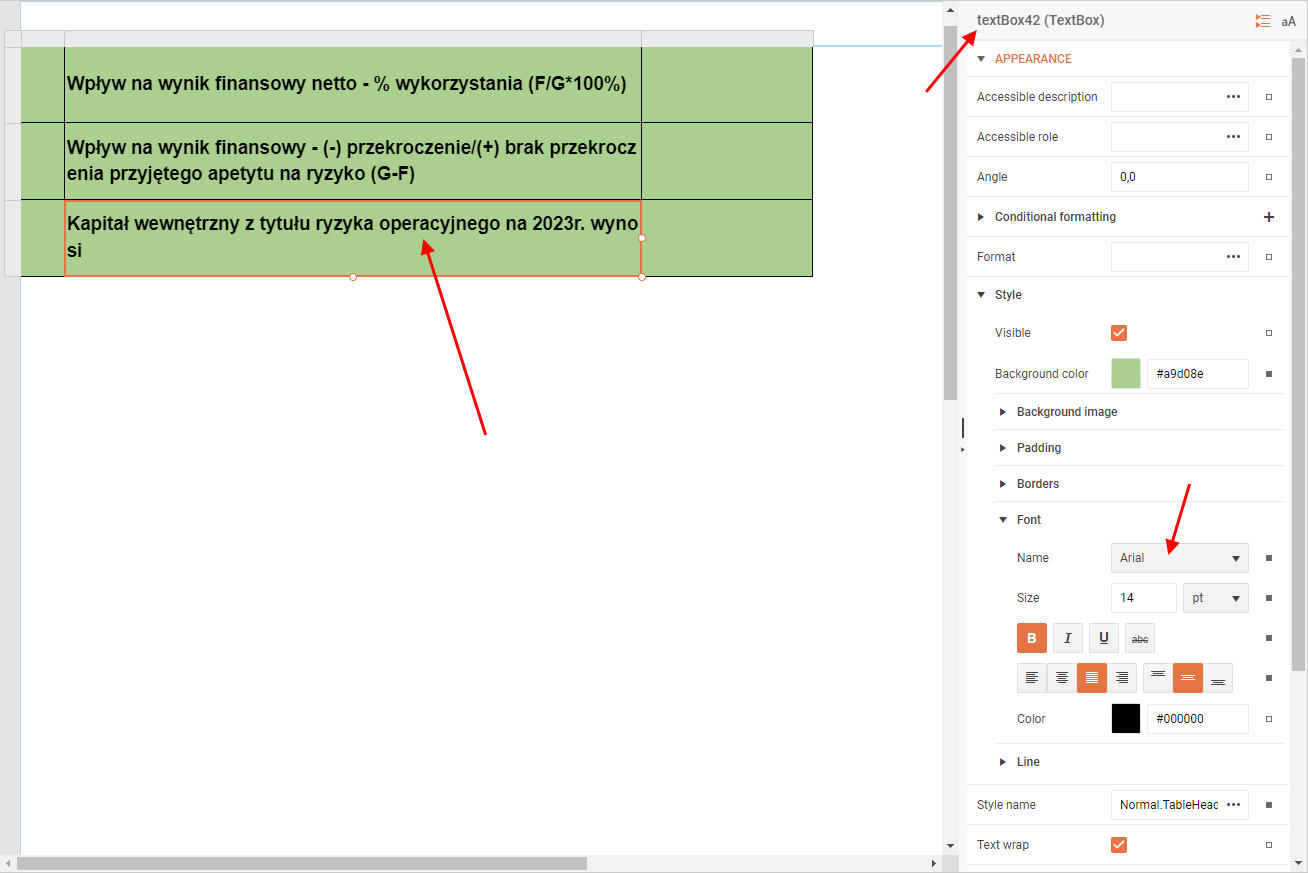The width and height of the screenshot is (1308, 873).
Task: Add a conditional formatting rule
Action: (1268, 217)
